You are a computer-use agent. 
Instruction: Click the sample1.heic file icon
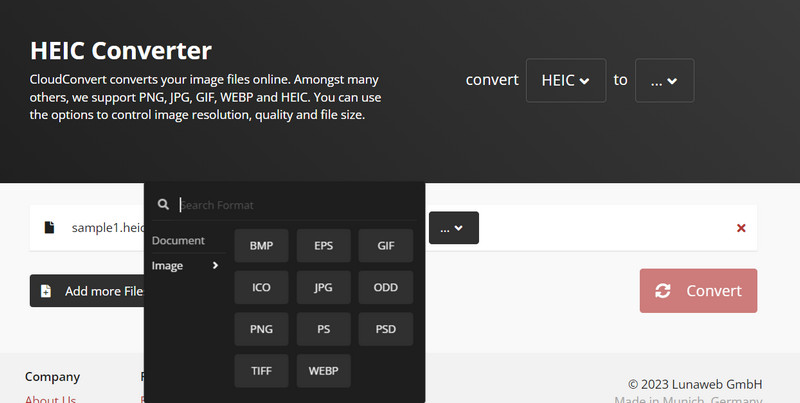pos(49,228)
